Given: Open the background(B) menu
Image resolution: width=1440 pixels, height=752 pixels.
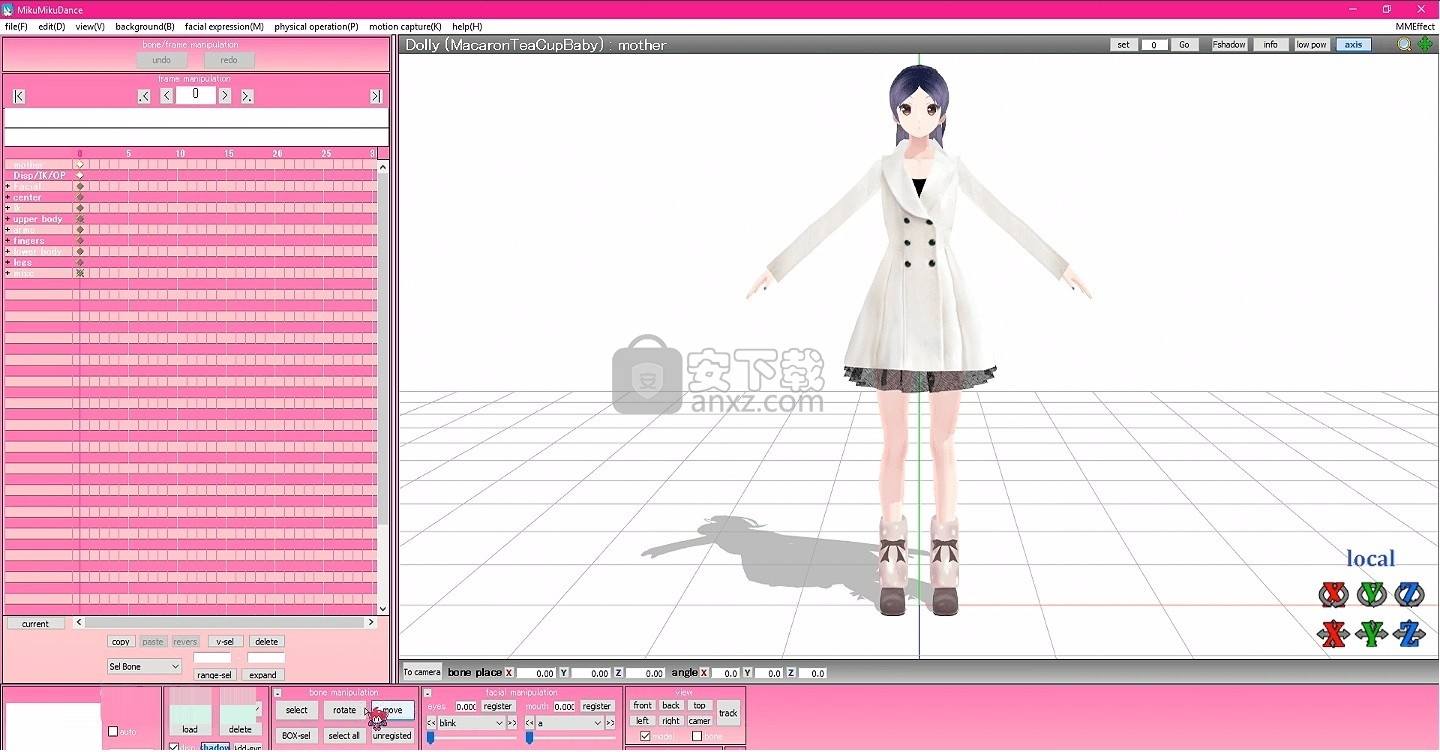Looking at the screenshot, I should pos(145,27).
